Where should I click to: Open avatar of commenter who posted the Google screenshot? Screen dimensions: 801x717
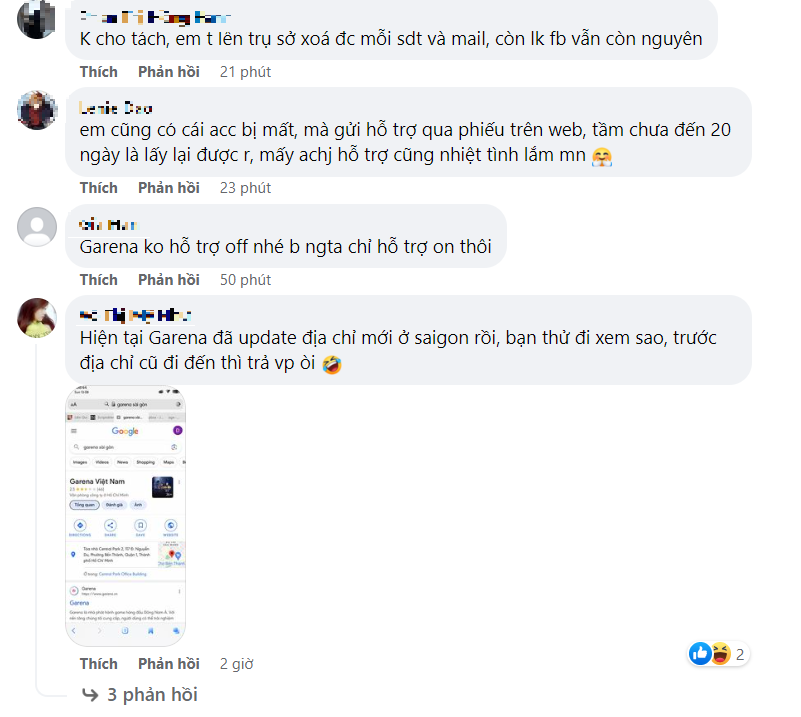pos(37,317)
